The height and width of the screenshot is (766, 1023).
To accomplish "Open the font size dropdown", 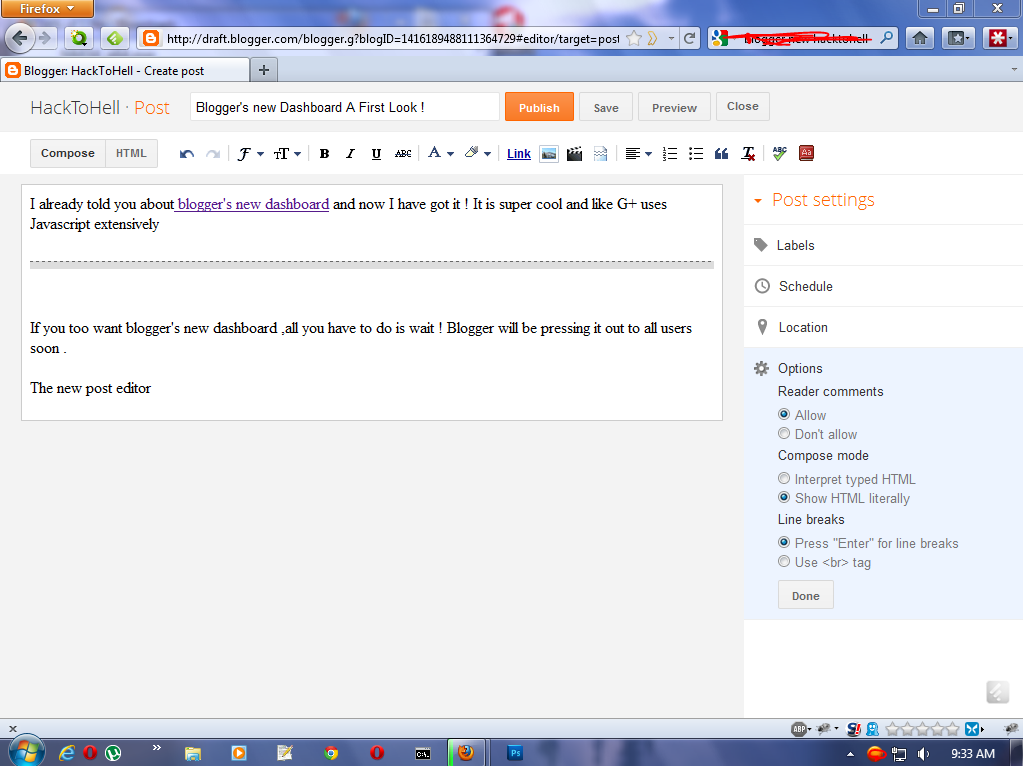I will coord(287,154).
